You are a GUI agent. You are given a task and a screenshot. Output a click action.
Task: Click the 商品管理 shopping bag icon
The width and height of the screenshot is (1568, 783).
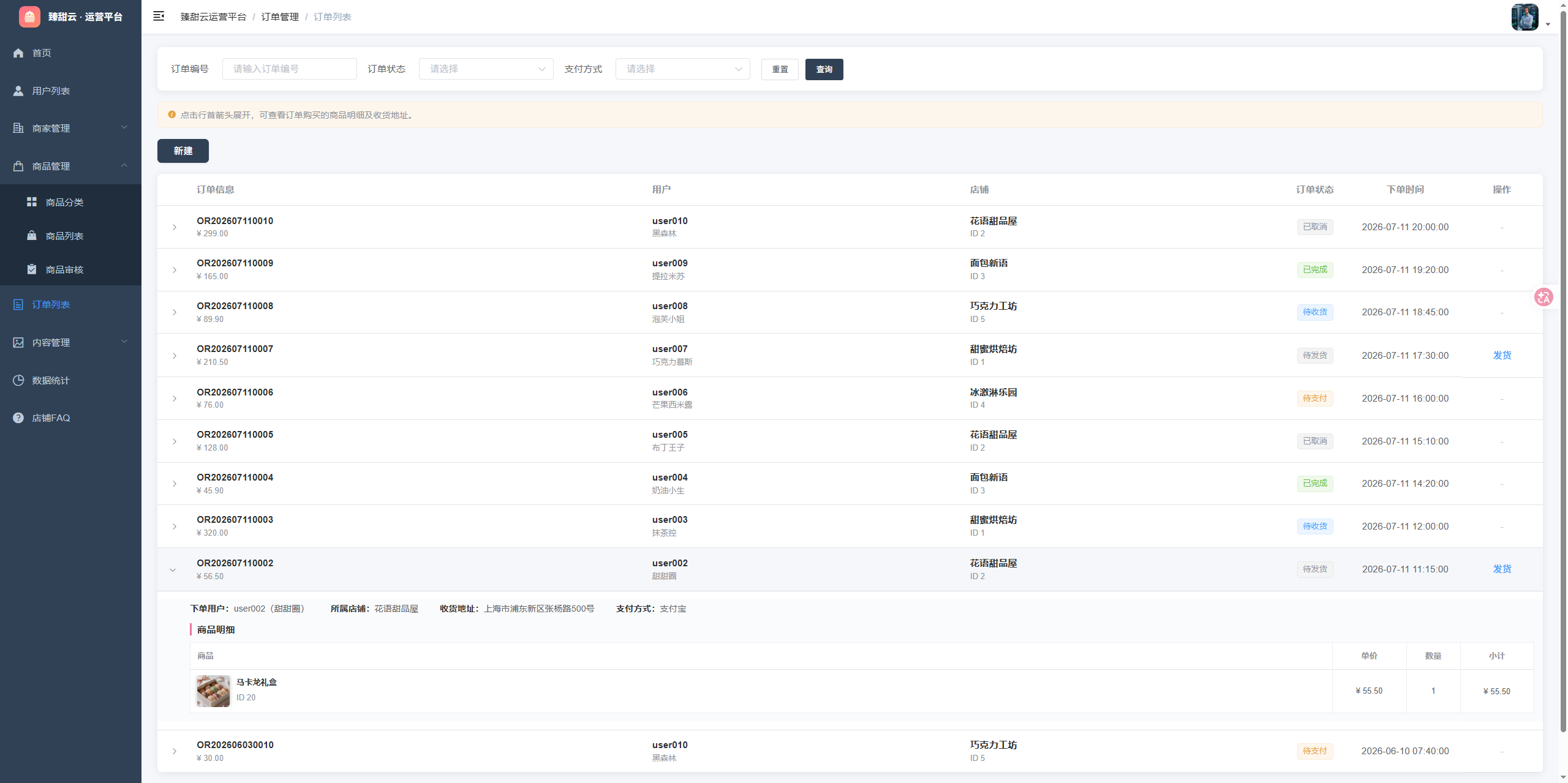18,166
